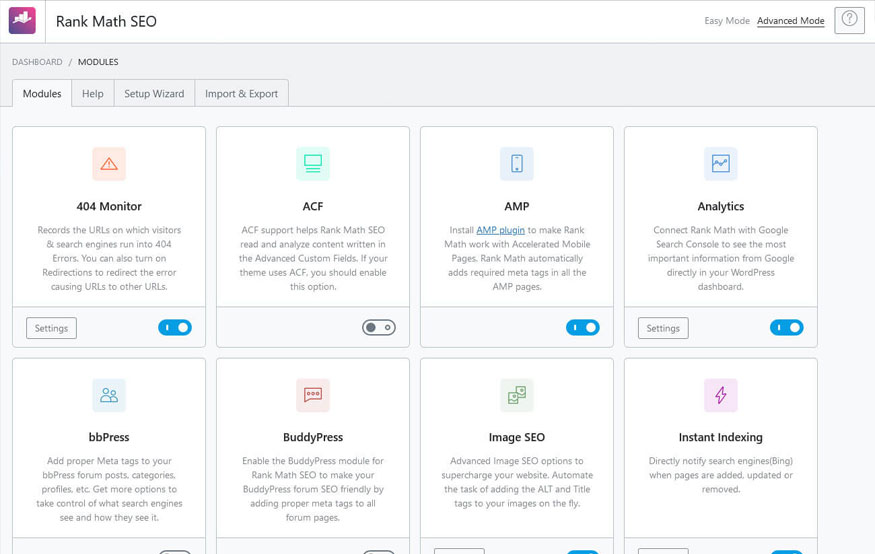Click the ACF module title
The width and height of the screenshot is (875, 554).
(313, 206)
